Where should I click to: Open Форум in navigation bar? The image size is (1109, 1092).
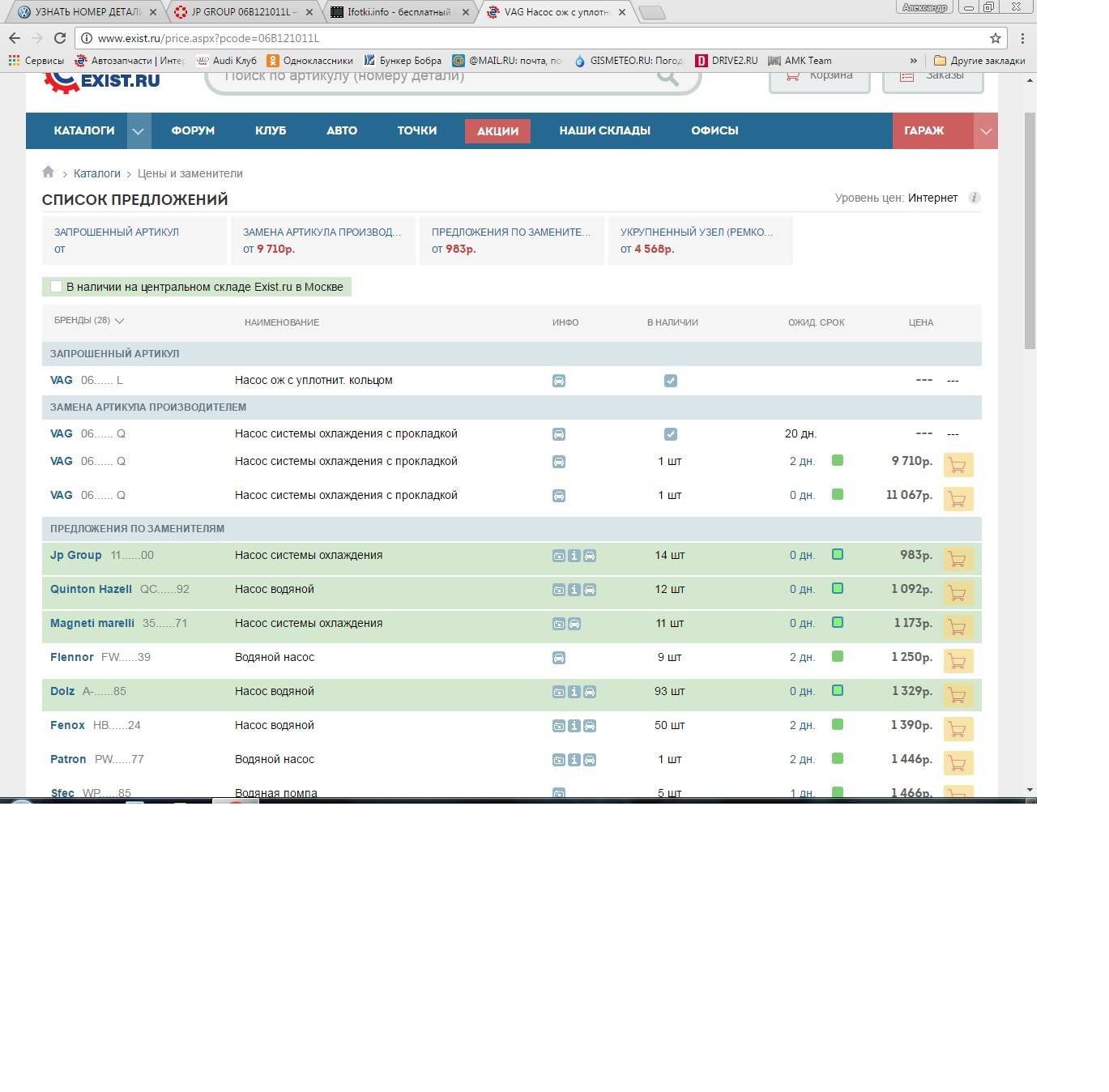click(x=193, y=130)
